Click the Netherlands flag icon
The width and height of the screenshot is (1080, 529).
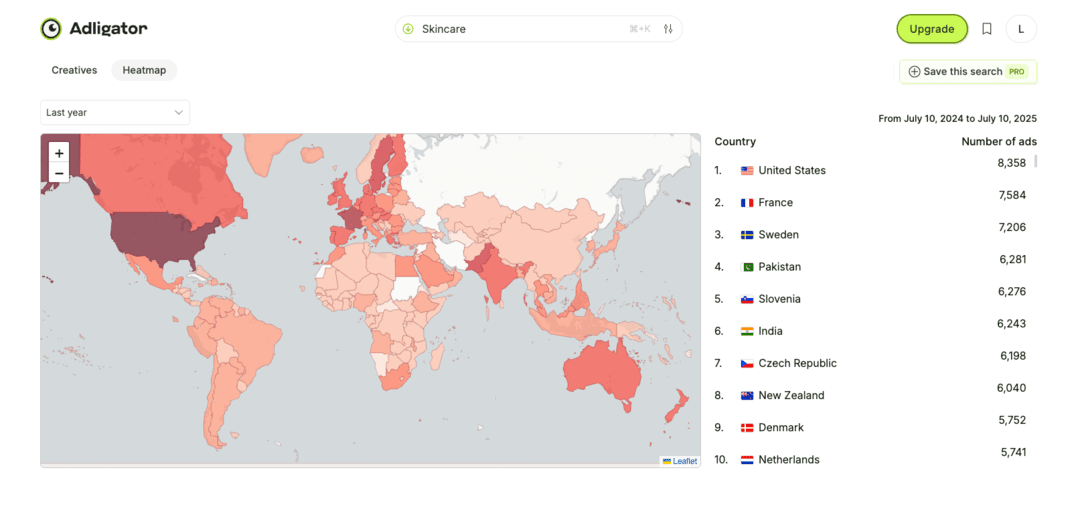[x=747, y=459]
